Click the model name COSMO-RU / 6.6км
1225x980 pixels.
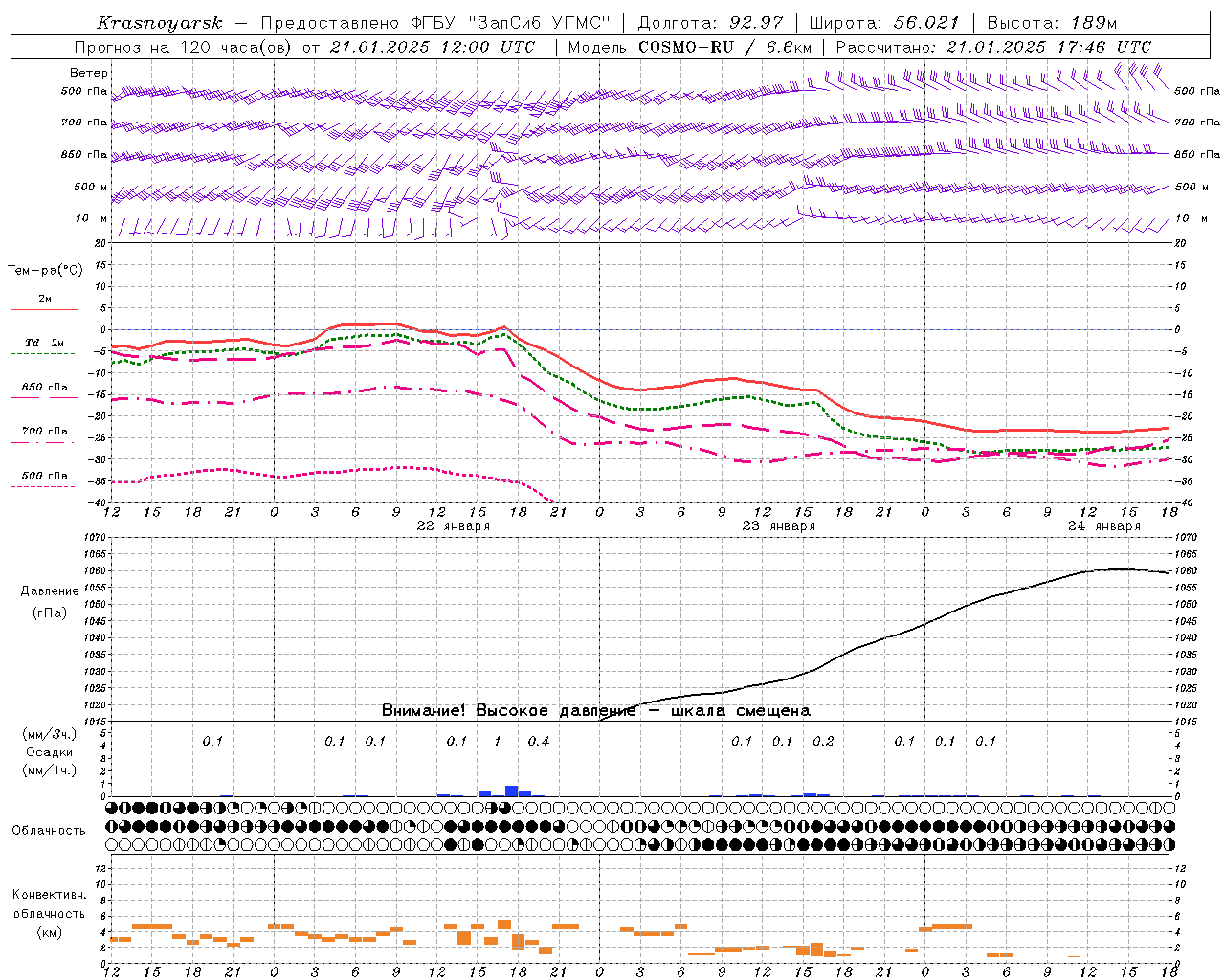725,47
